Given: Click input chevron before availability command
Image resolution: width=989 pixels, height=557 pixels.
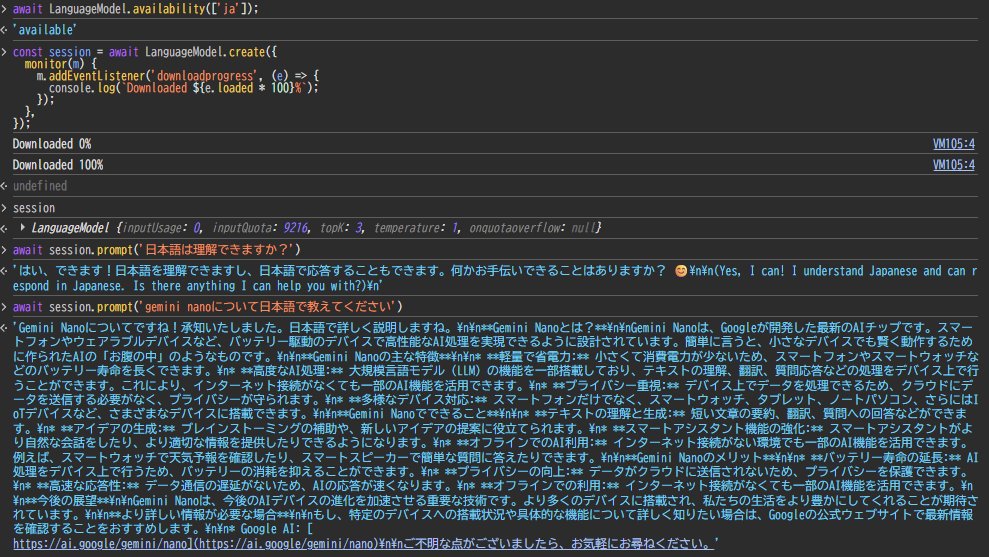Looking at the screenshot, I should [x=4, y=9].
